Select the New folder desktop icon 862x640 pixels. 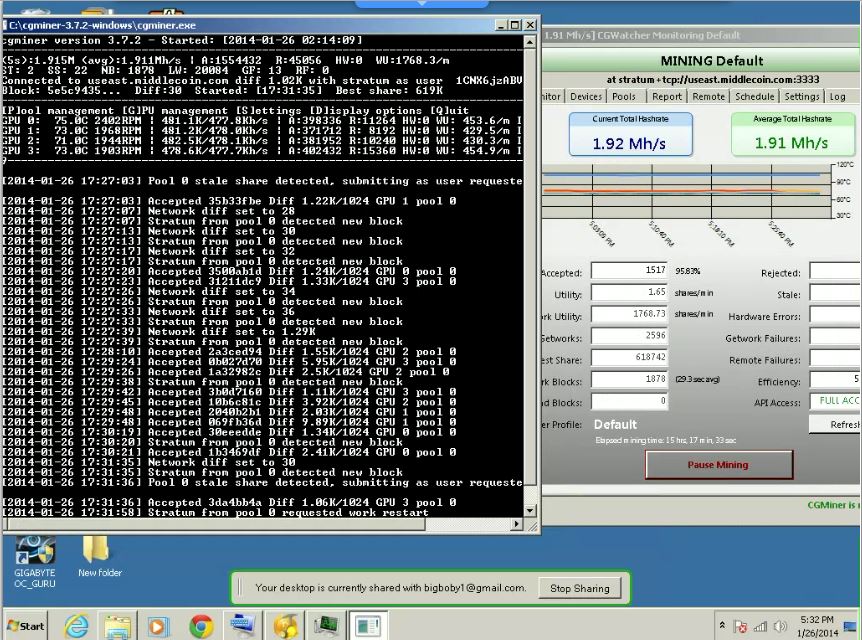99,556
